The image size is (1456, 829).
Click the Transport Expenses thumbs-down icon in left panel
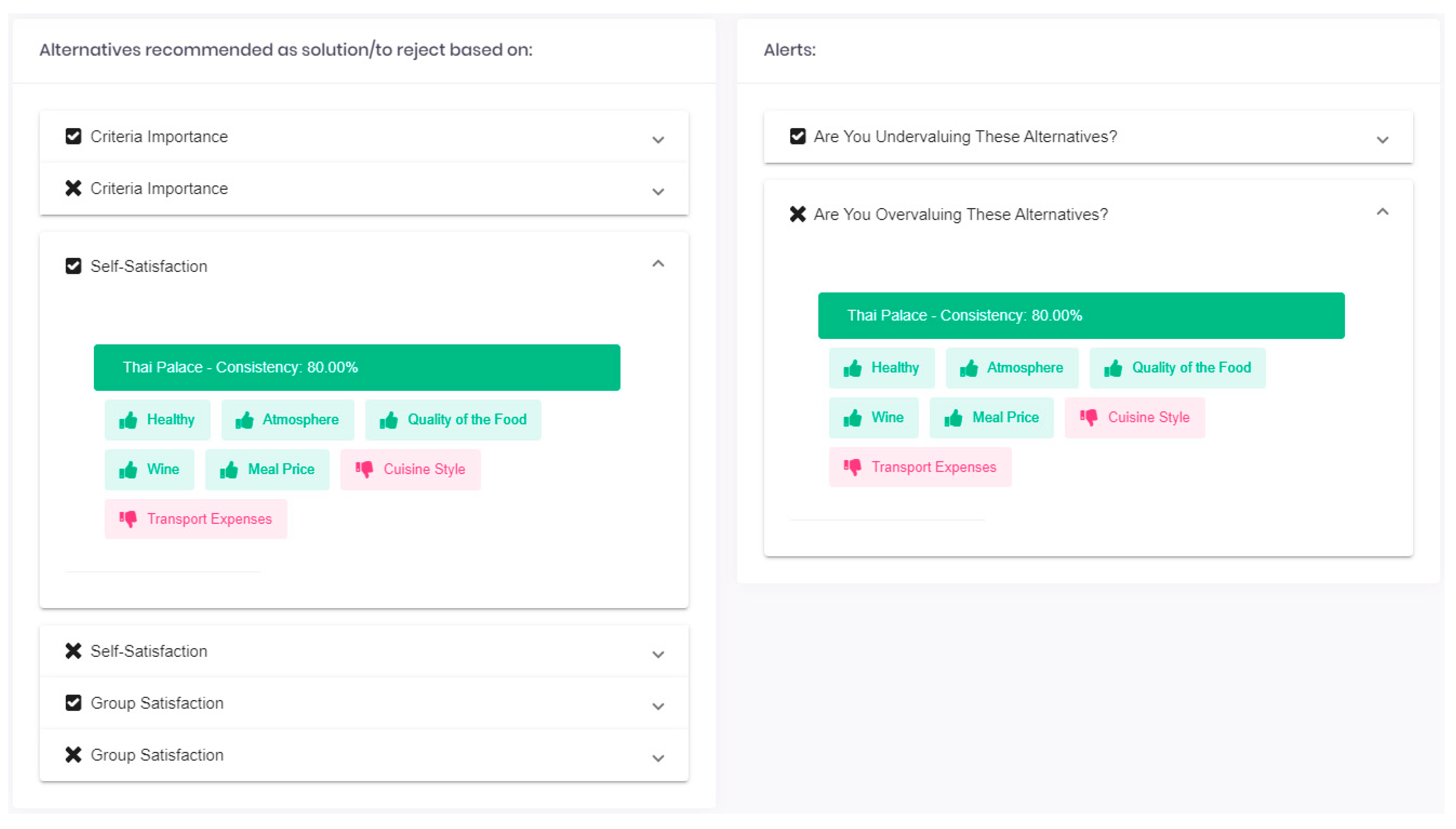point(128,519)
